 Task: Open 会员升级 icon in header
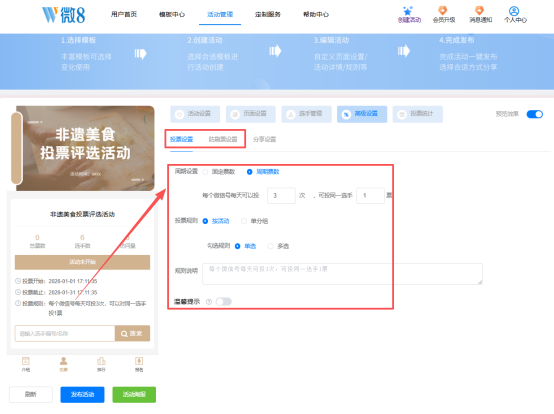[x=443, y=11]
